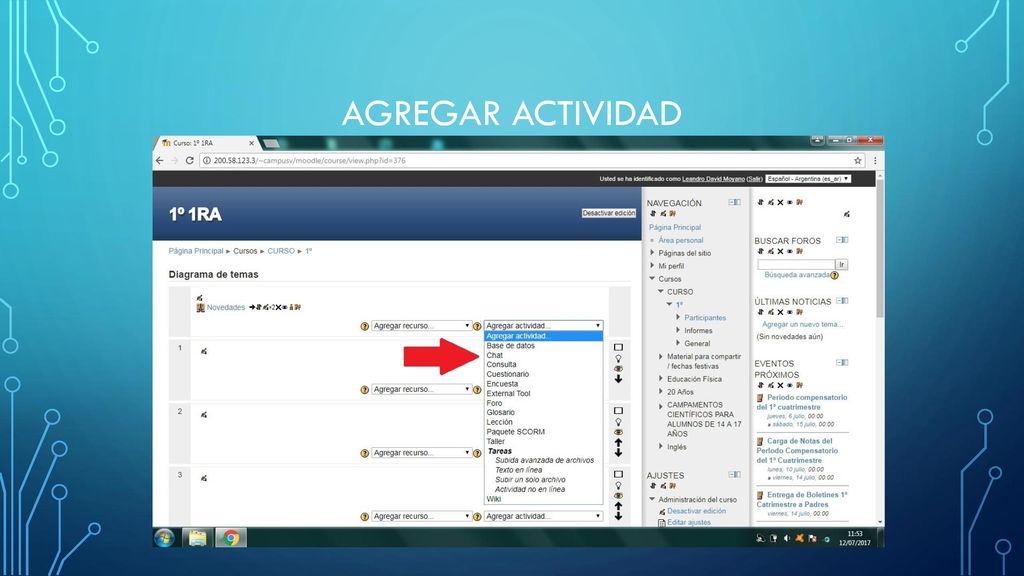Screen dimensions: 1024x576
Task: Open Agregar recurso dropdown in topic 2
Action: click(x=421, y=453)
